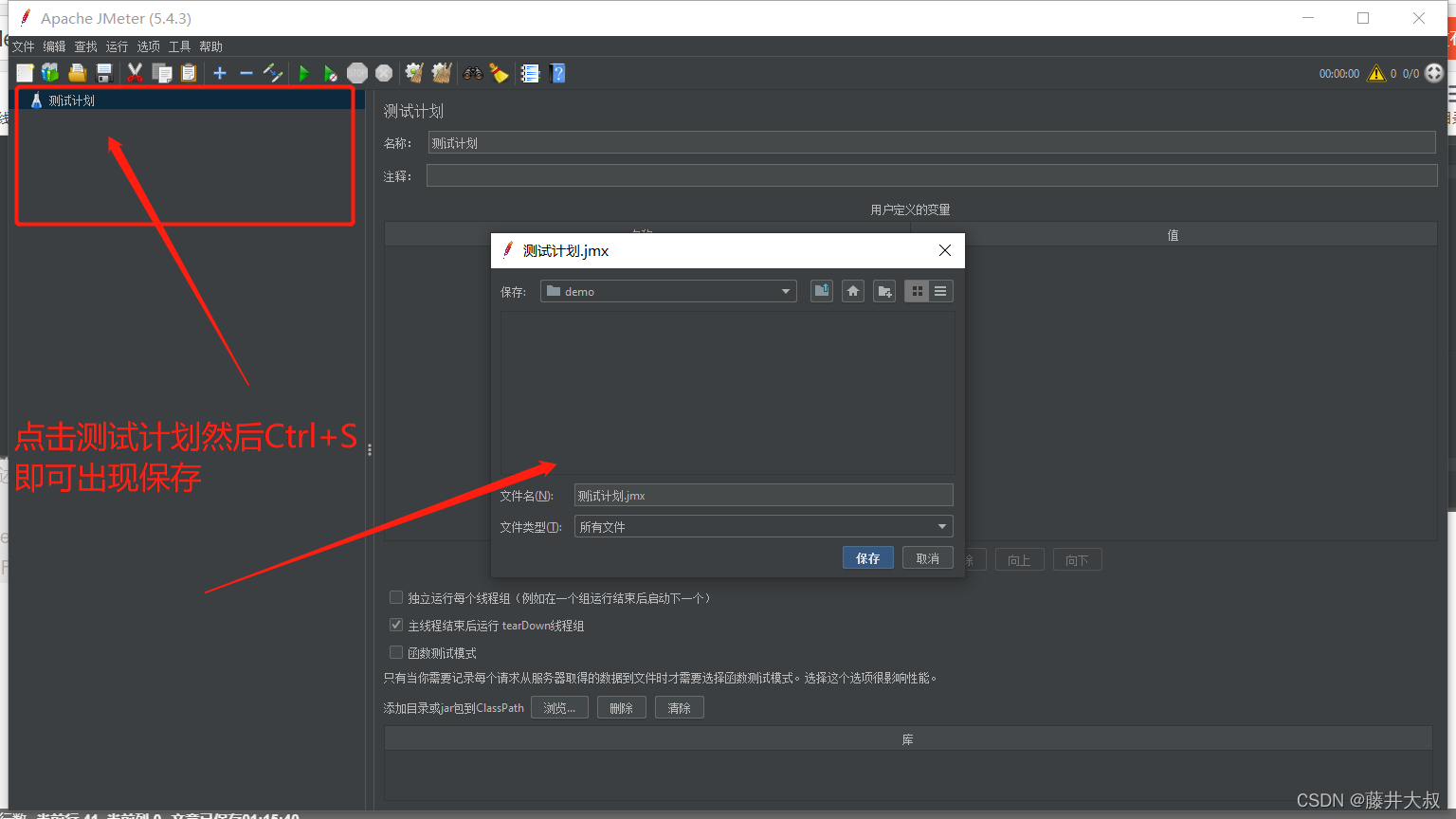
Task: Toggle run tearDown thread groups checkbox
Action: click(396, 625)
